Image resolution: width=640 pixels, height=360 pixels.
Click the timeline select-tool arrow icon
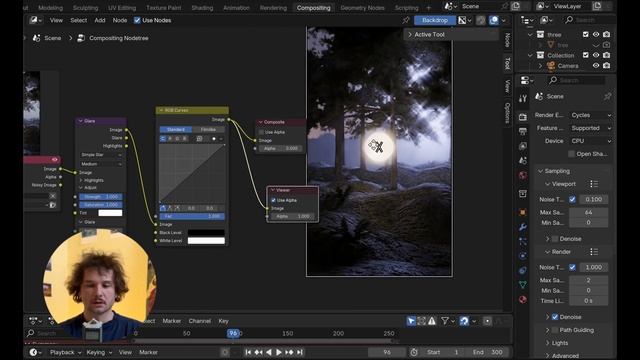point(411,321)
